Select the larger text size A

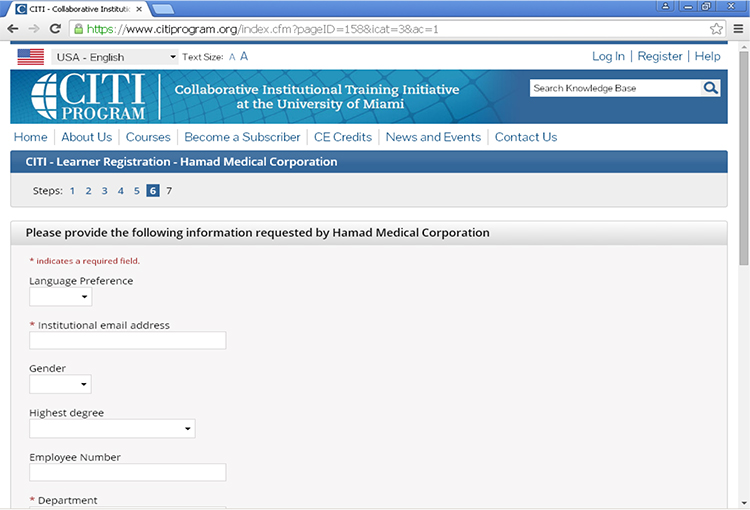[x=244, y=56]
